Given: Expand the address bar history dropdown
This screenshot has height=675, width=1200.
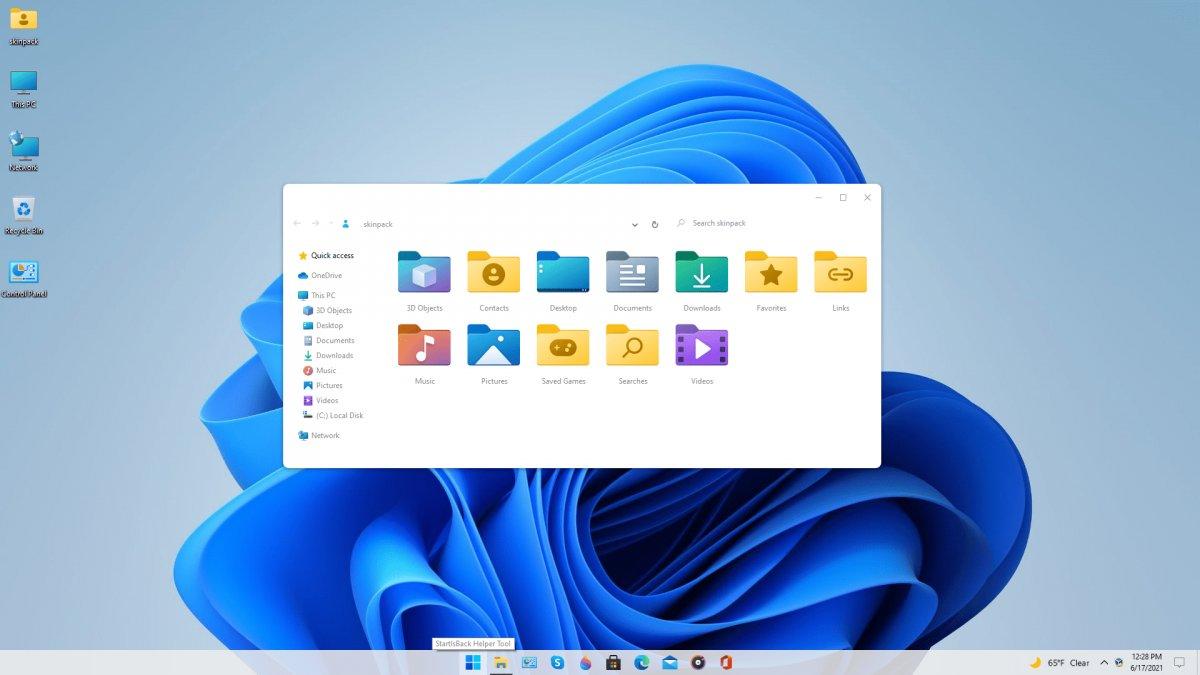Looking at the screenshot, I should 634,224.
